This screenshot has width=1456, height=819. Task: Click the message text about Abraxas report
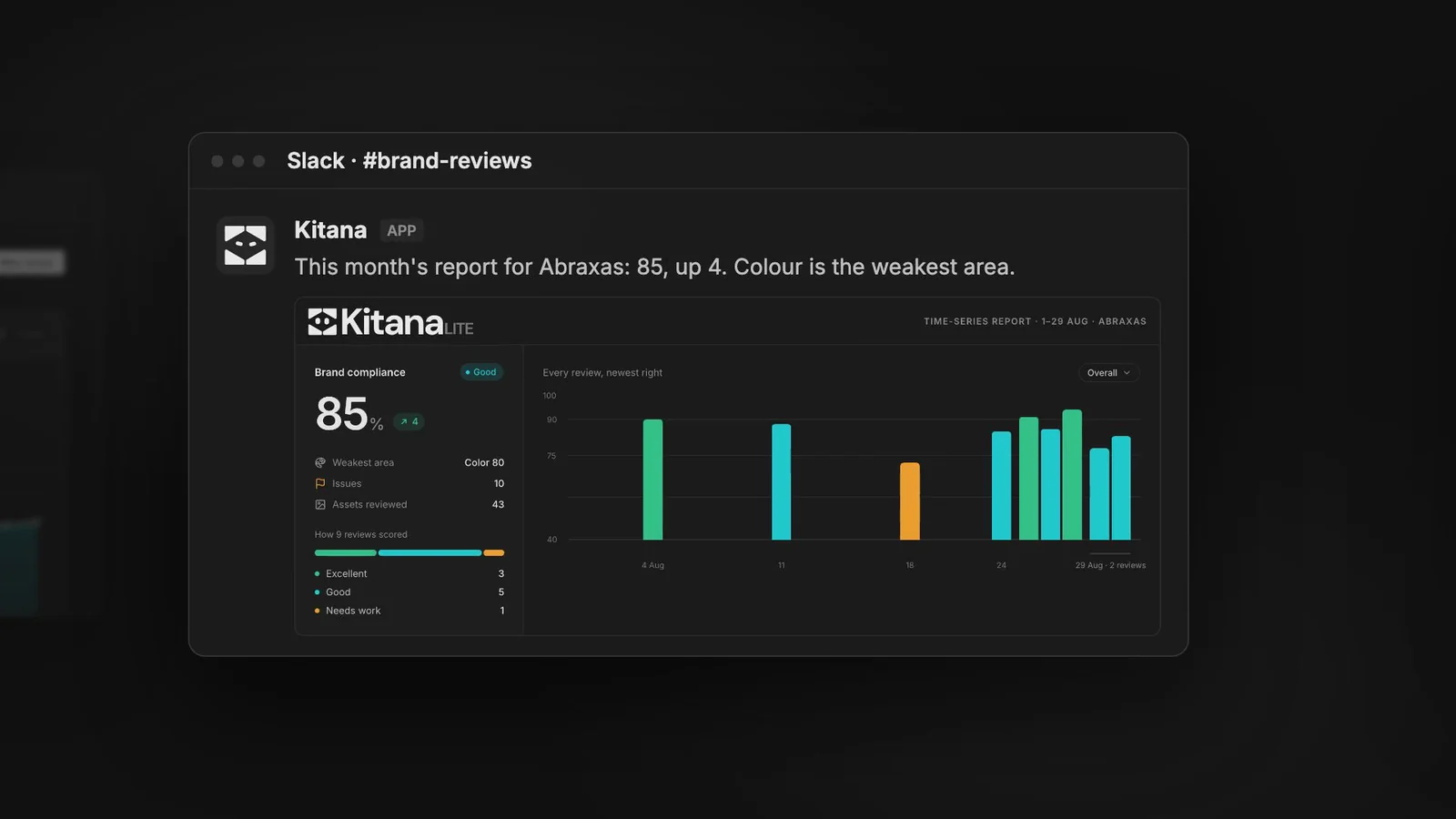tap(654, 267)
